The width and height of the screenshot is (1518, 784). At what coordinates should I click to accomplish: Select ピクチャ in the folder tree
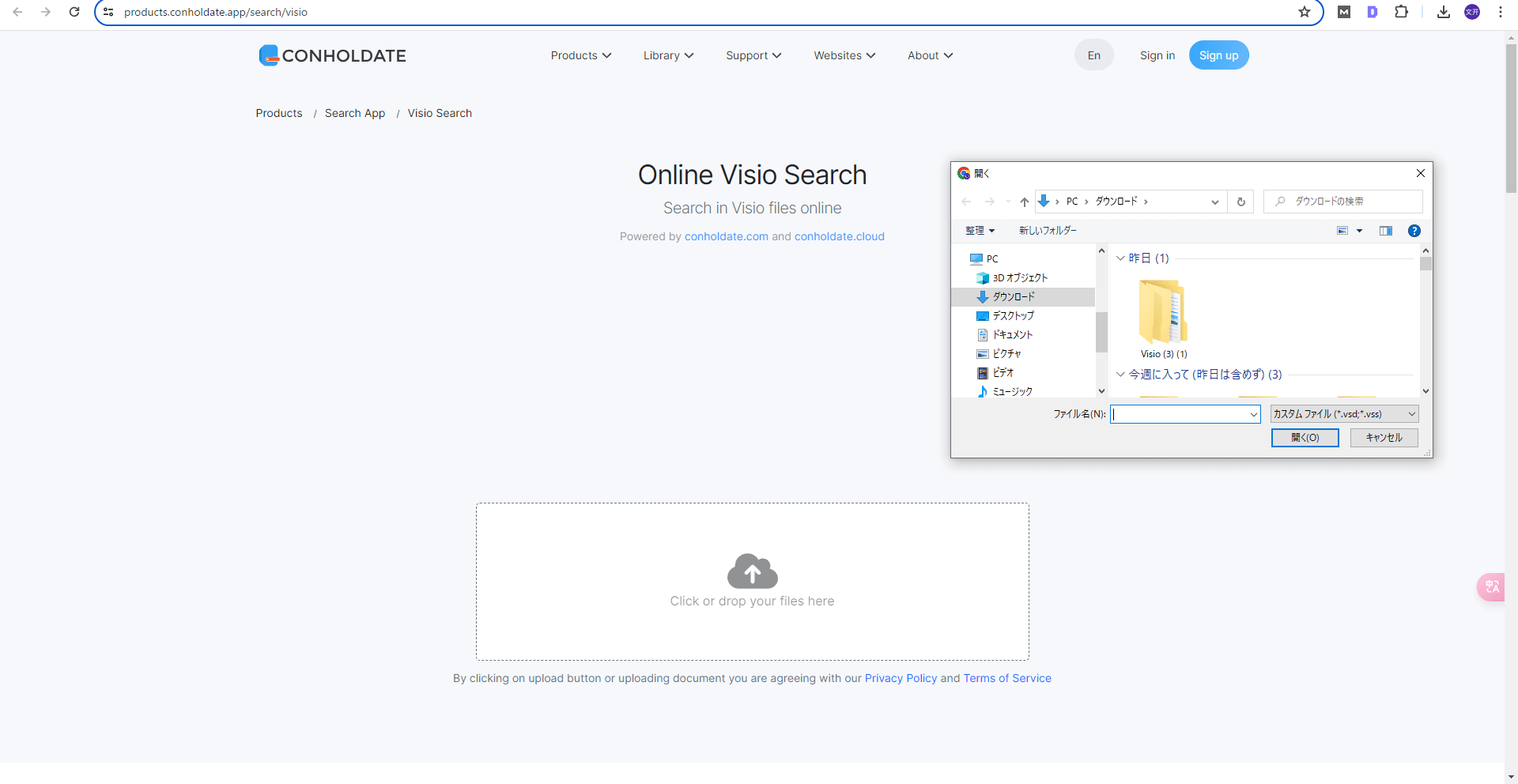click(x=999, y=353)
